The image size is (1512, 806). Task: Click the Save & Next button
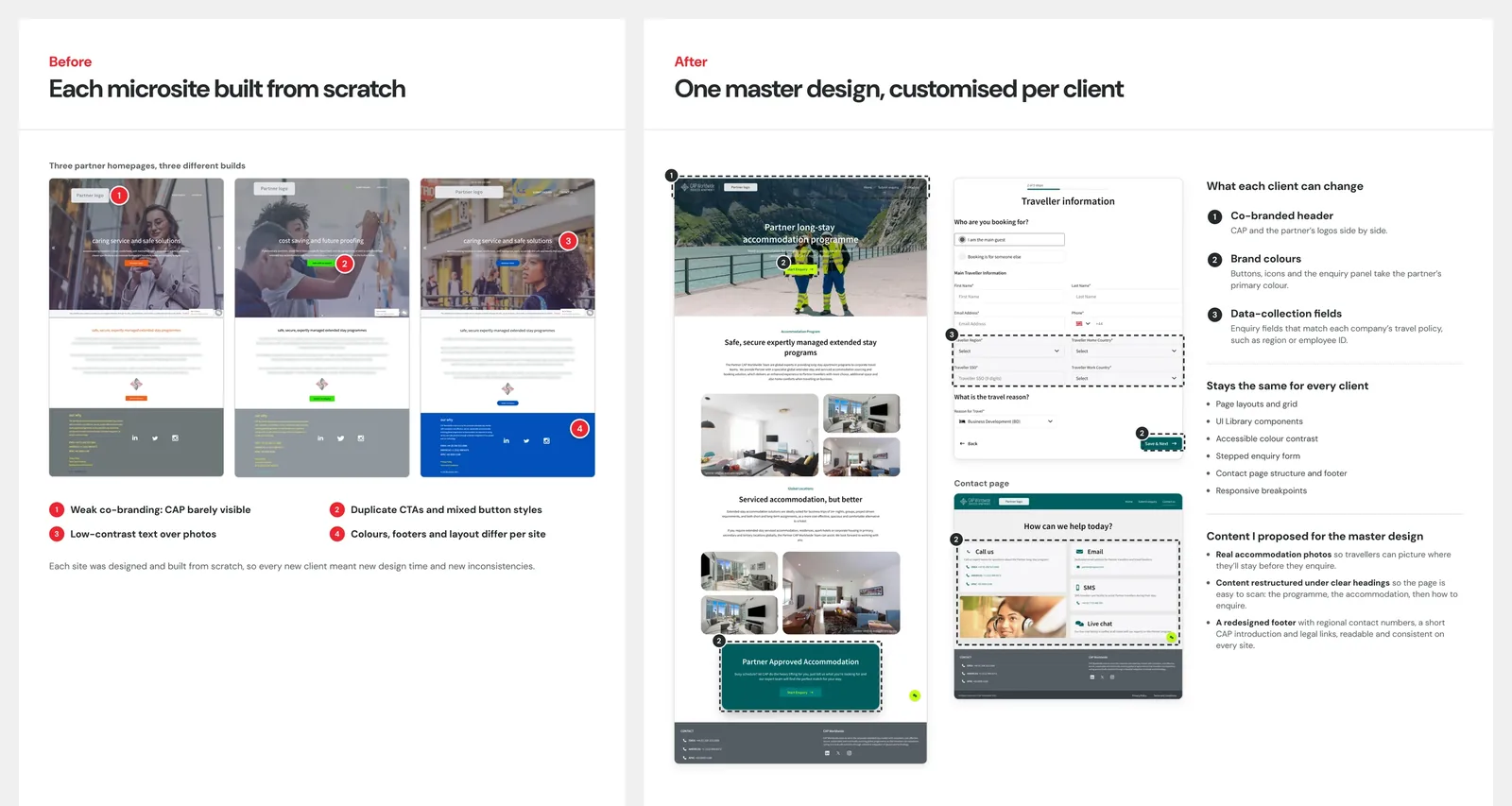pyautogui.click(x=1161, y=444)
